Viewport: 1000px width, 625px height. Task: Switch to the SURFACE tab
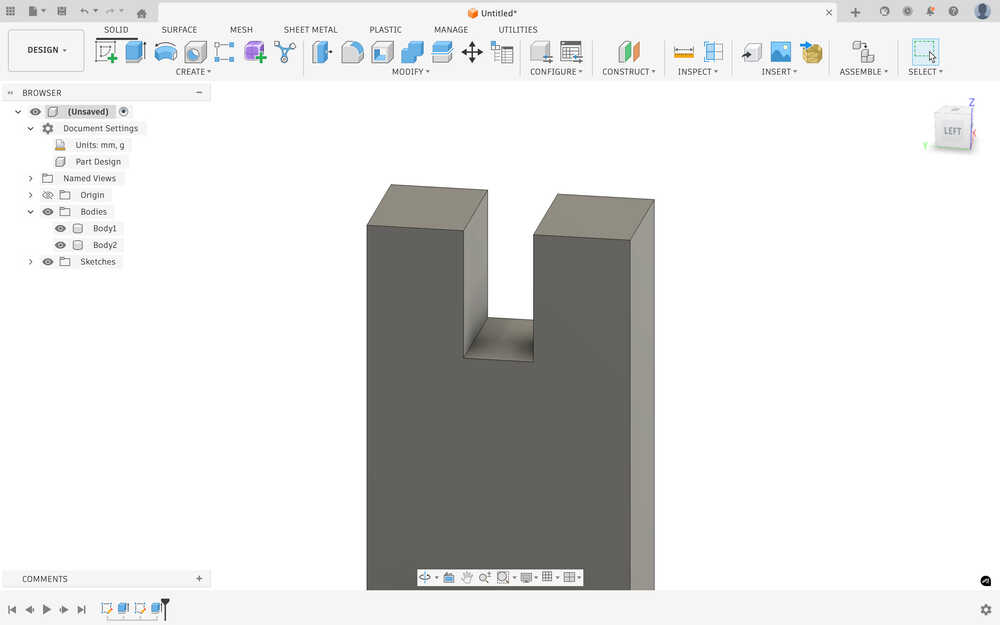[179, 29]
